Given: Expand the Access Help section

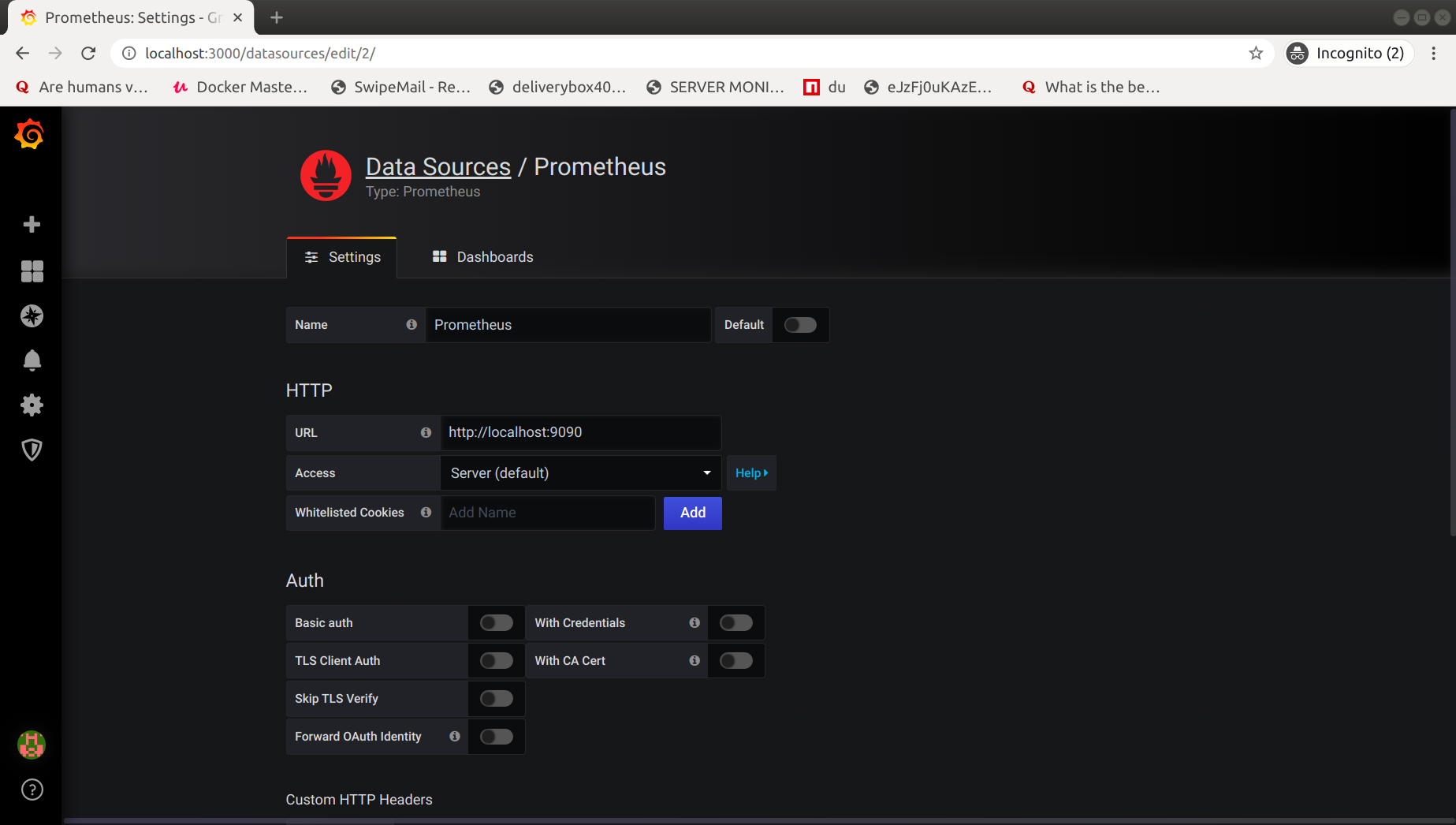Looking at the screenshot, I should point(751,473).
